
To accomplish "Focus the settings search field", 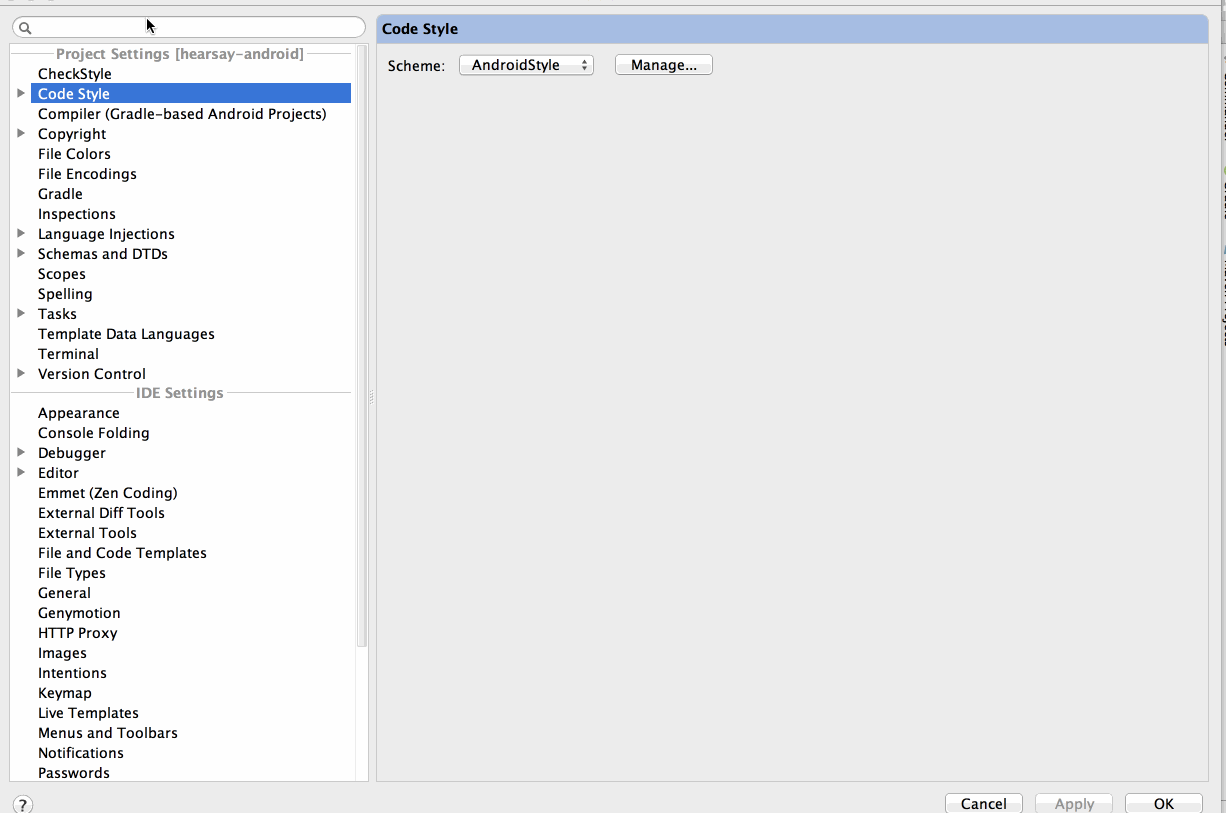I will pos(189,28).
